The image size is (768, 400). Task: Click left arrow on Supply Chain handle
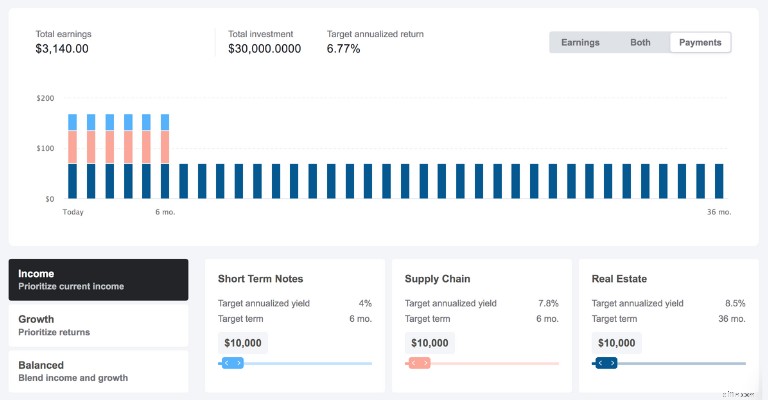[x=413, y=363]
